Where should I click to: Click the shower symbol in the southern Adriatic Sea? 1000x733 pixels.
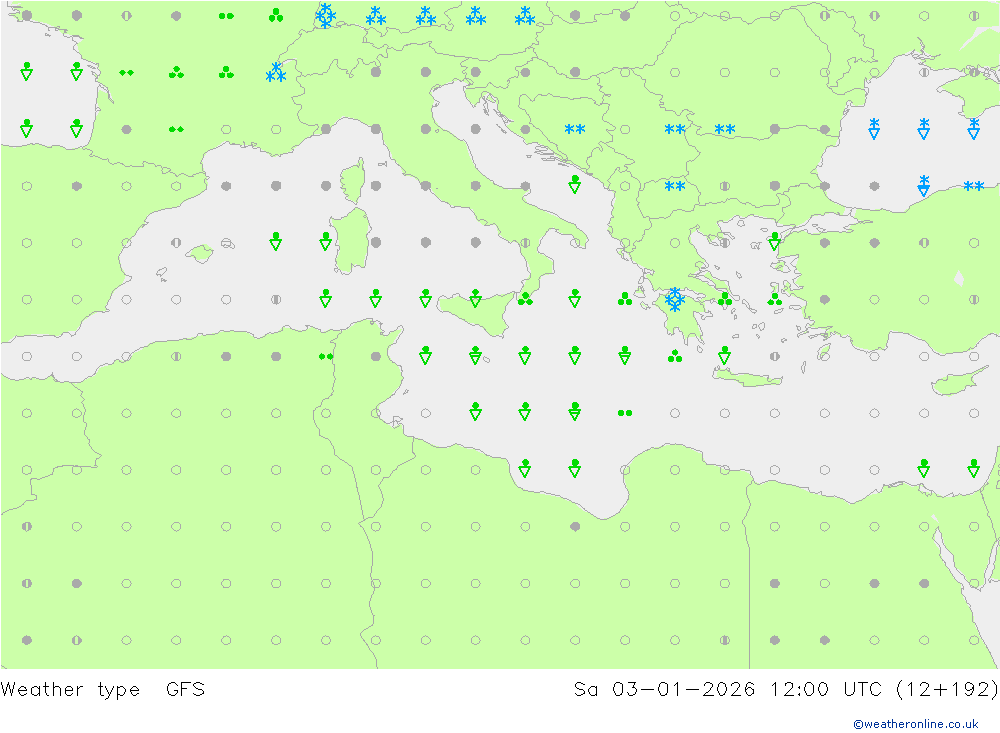(575, 184)
